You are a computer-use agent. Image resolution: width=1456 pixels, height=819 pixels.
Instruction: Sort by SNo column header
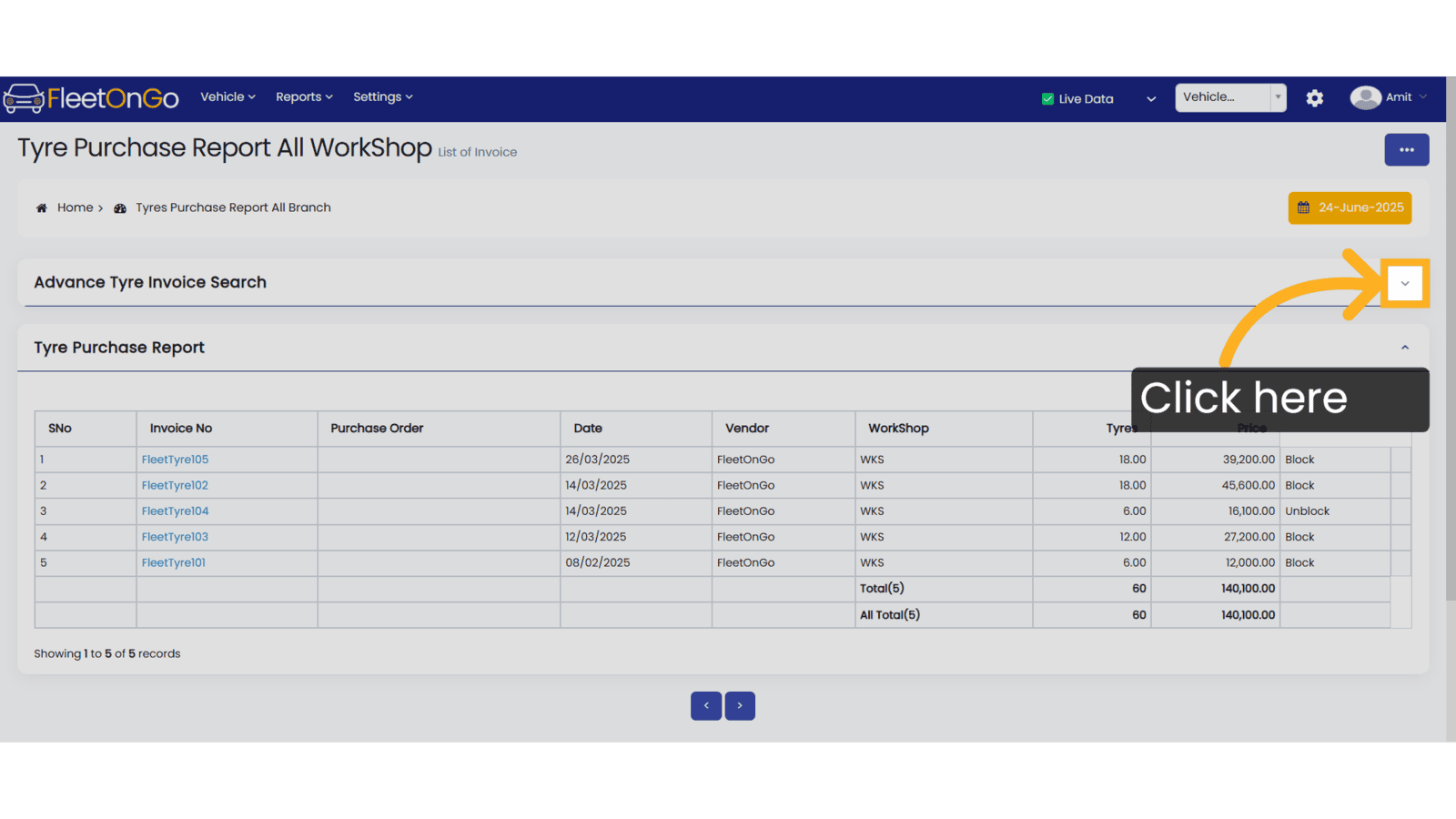86,429
